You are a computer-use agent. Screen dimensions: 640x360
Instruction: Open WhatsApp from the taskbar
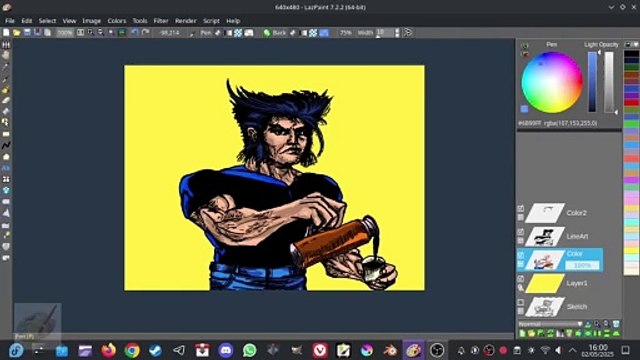tap(249, 350)
